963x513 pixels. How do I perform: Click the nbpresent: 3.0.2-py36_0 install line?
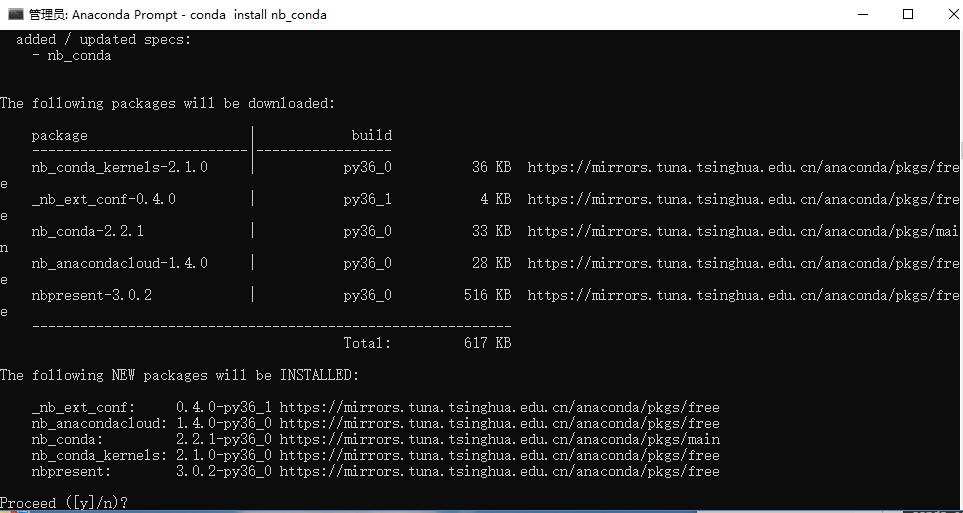375,471
